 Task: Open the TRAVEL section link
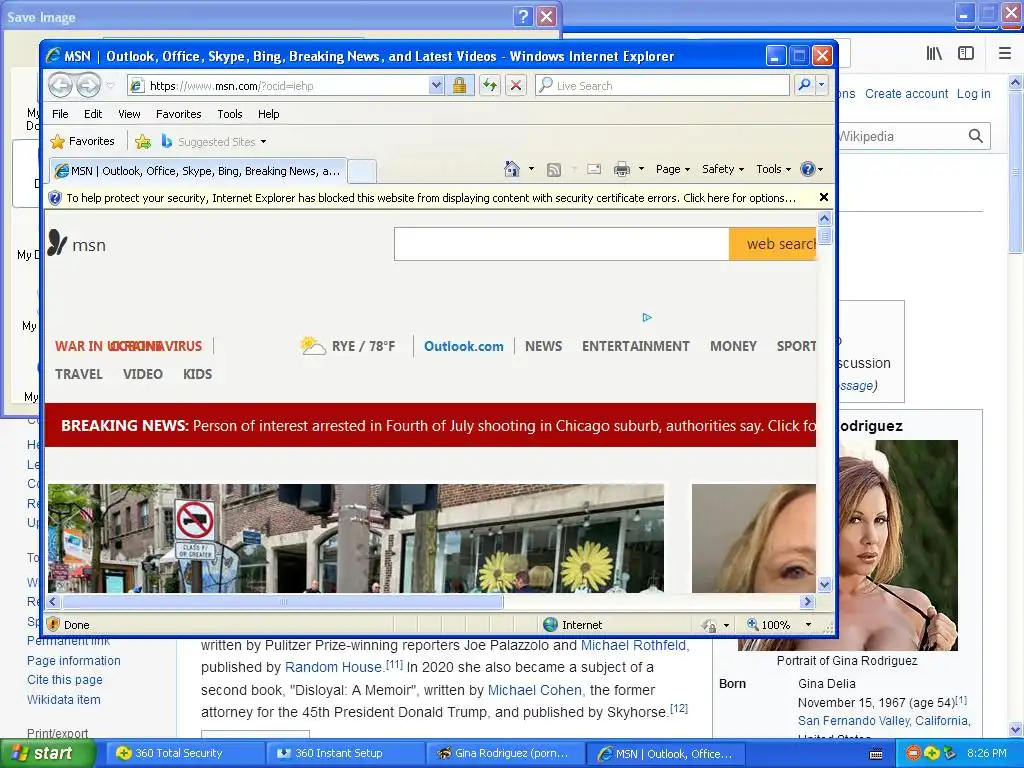pyautogui.click(x=78, y=374)
